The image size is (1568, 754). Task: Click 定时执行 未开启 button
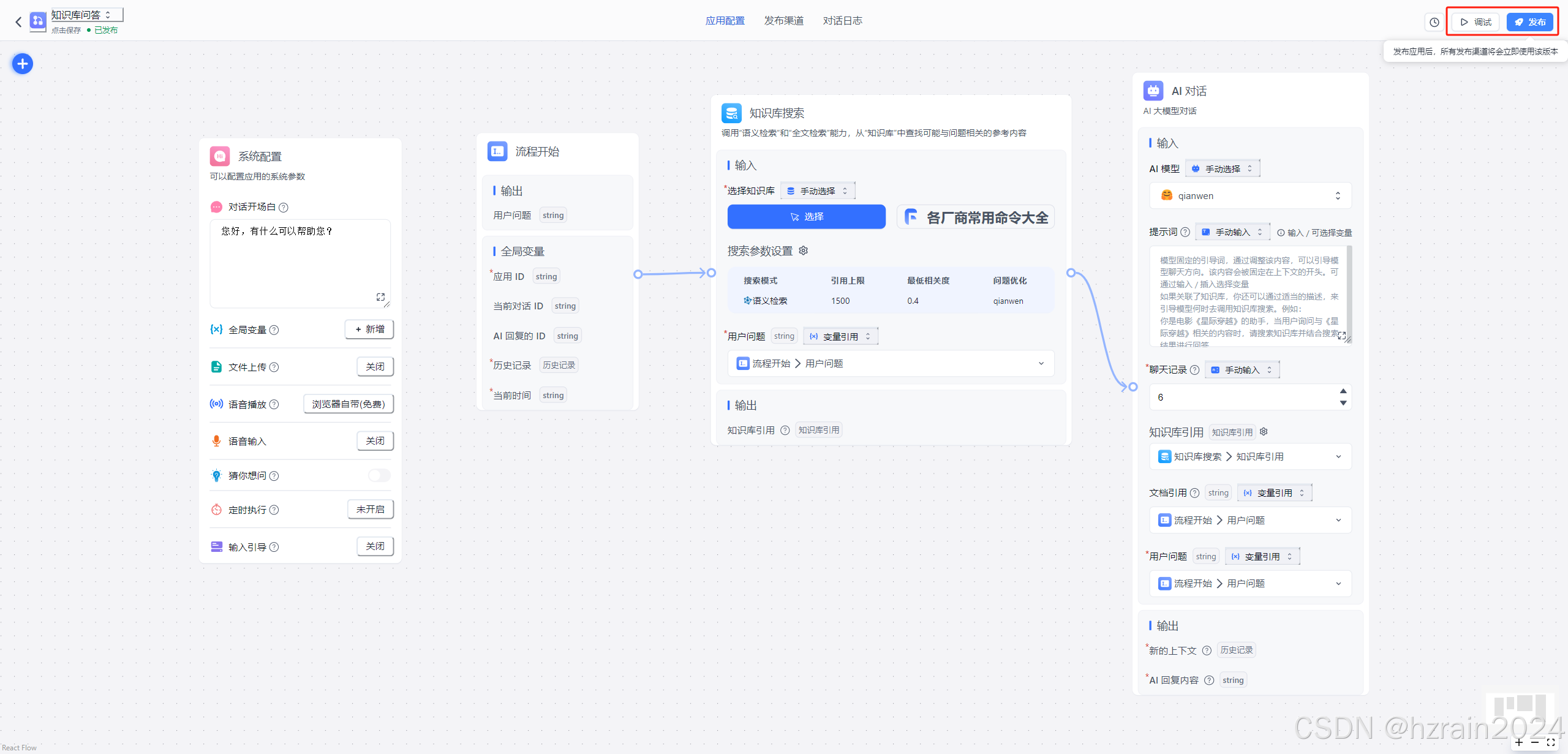tap(371, 510)
